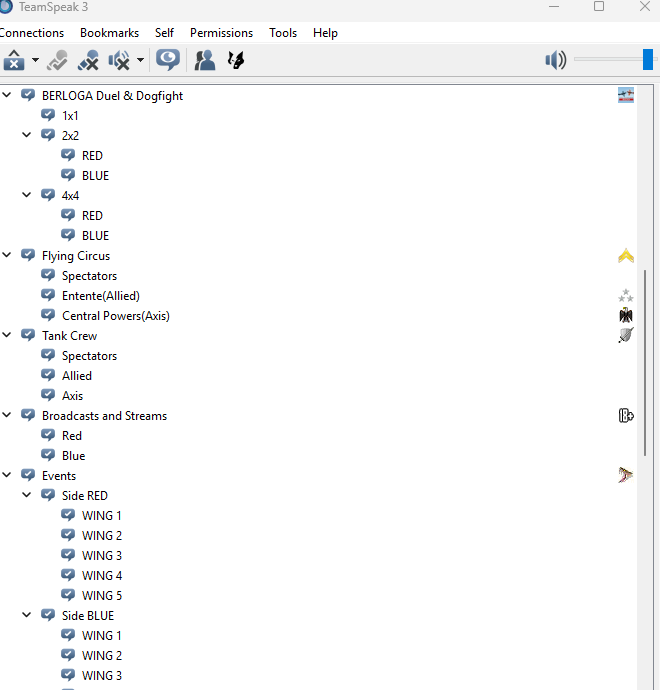660x690 pixels.
Task: Collapse the Broadcasts and Streams channel
Action: point(7,415)
